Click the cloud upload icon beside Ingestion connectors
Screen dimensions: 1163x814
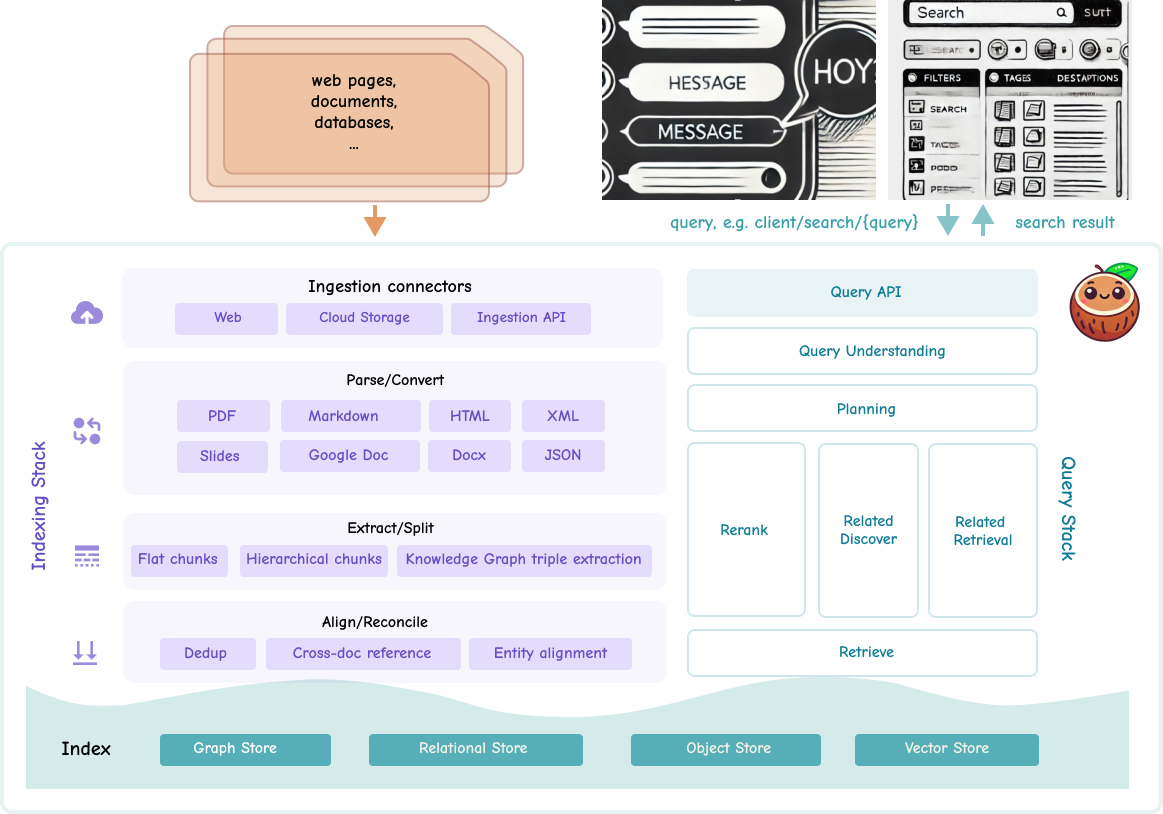coord(87,314)
